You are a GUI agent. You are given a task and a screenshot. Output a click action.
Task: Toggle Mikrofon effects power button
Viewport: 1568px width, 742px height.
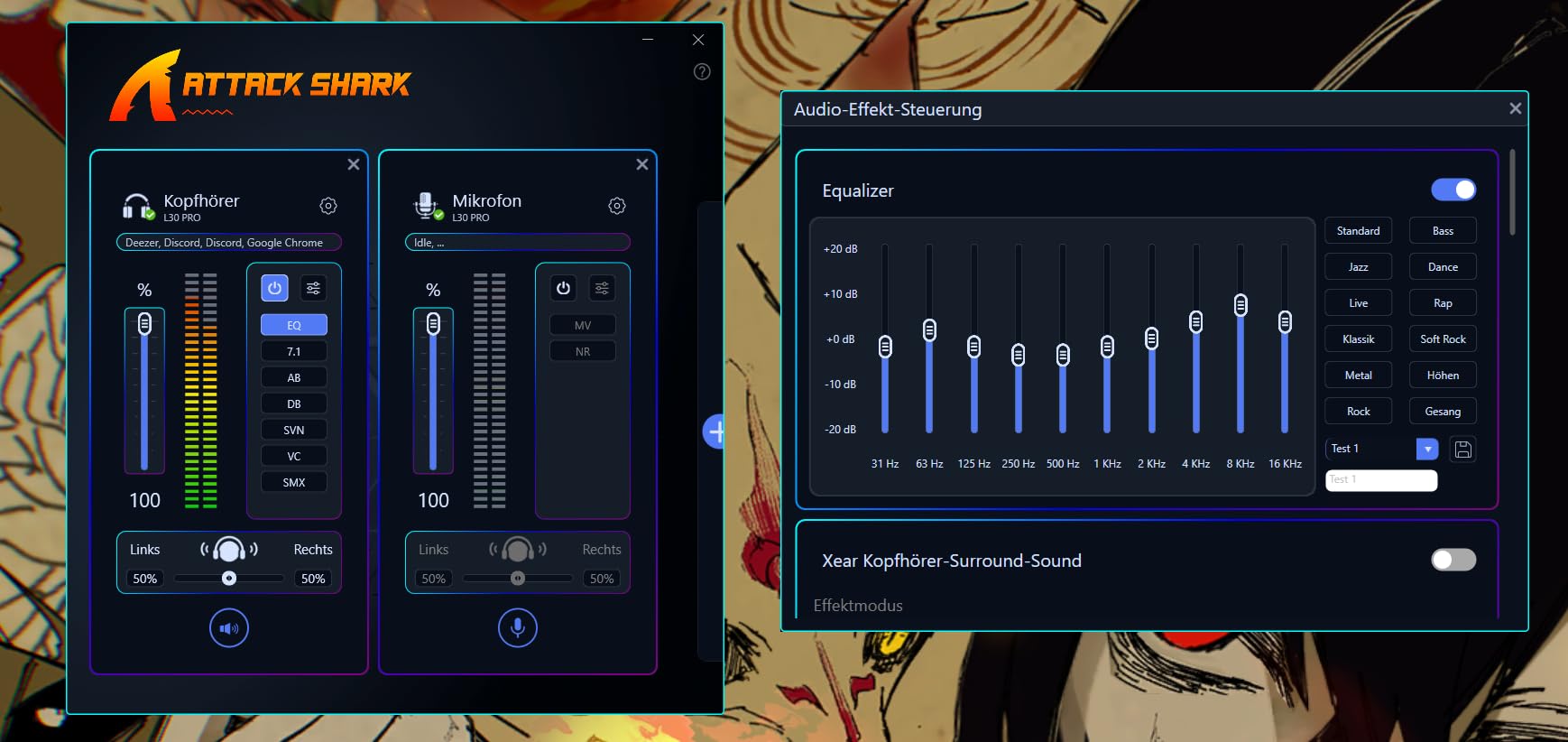coord(564,288)
